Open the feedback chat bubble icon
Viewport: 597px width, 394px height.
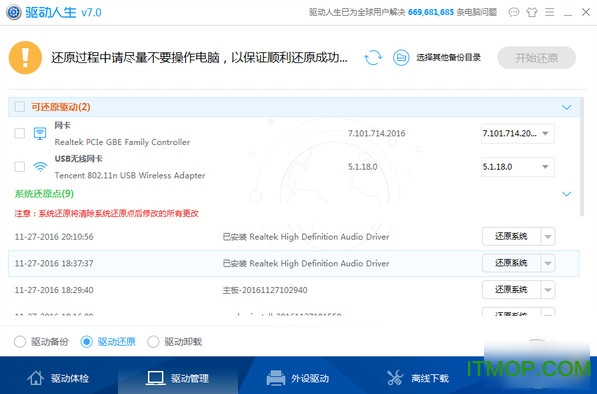pos(514,12)
